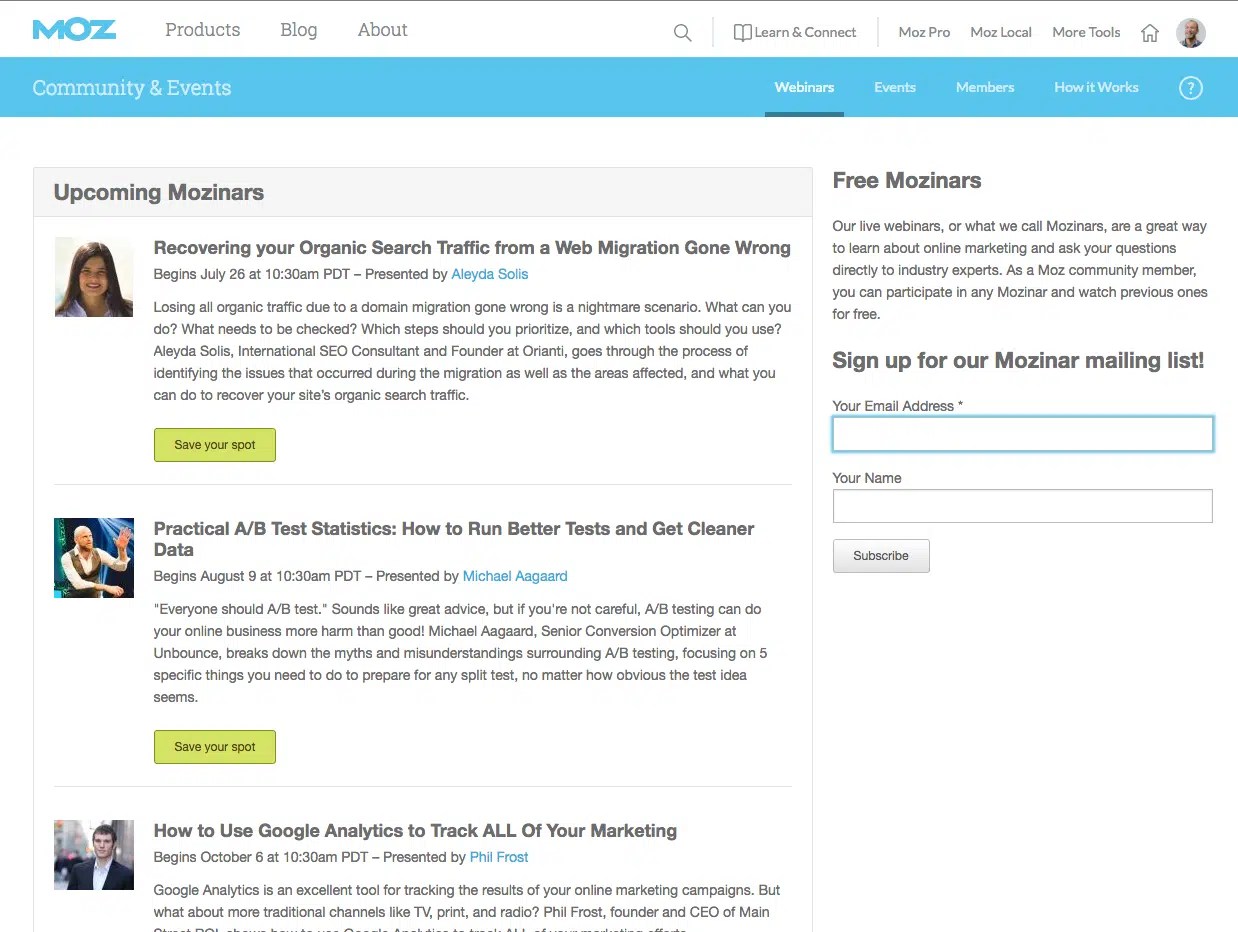Select the Webinars tab
Viewport: 1238px width, 932px height.
804,87
